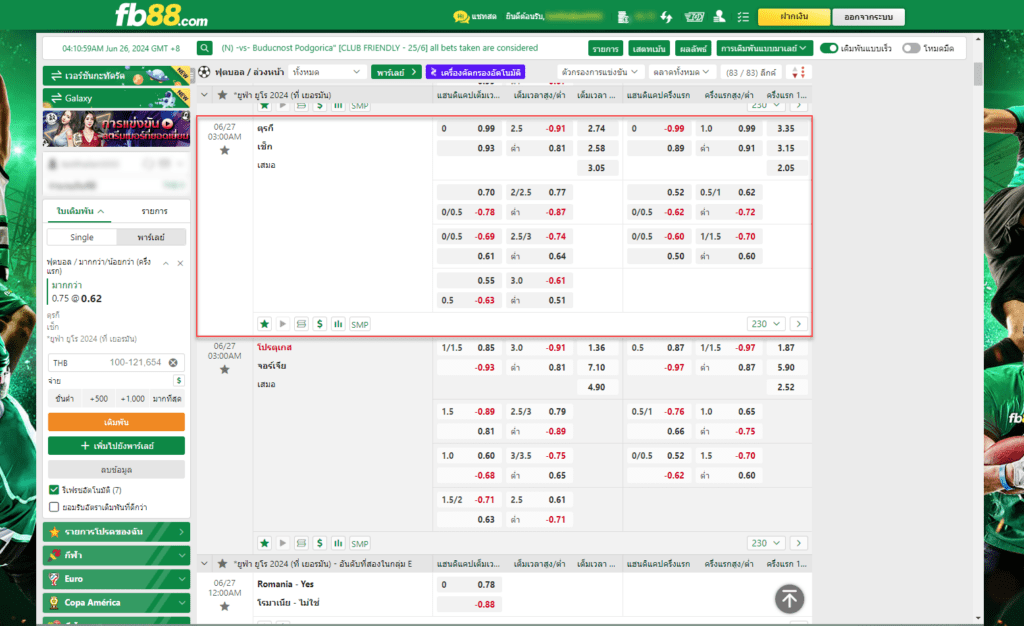Viewport: 1024px width, 626px height.
Task: Click the promo banner thumbnail with women
Action: pyautogui.click(x=116, y=129)
